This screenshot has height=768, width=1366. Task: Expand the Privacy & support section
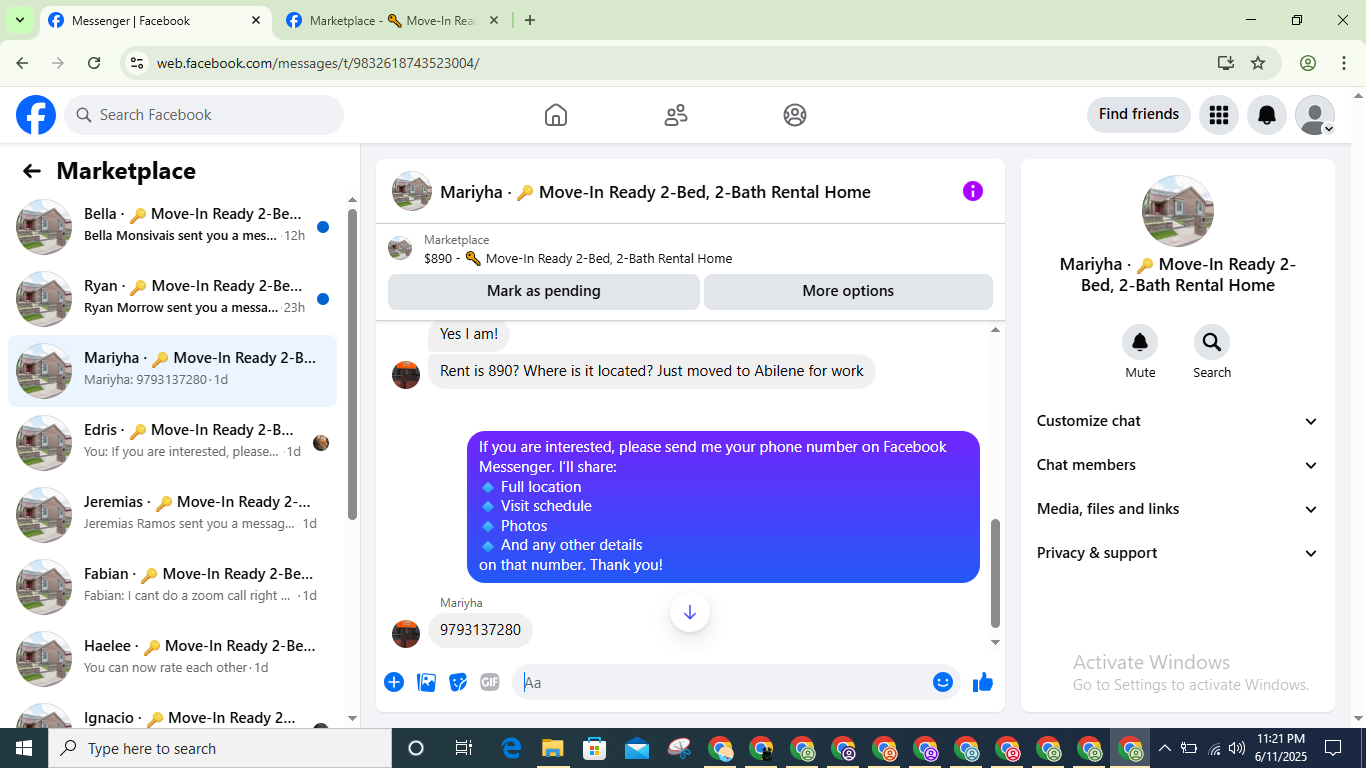pos(1178,553)
